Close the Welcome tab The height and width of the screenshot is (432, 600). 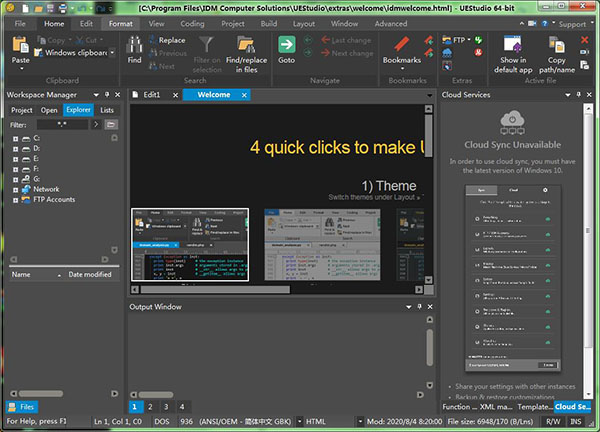(244, 95)
